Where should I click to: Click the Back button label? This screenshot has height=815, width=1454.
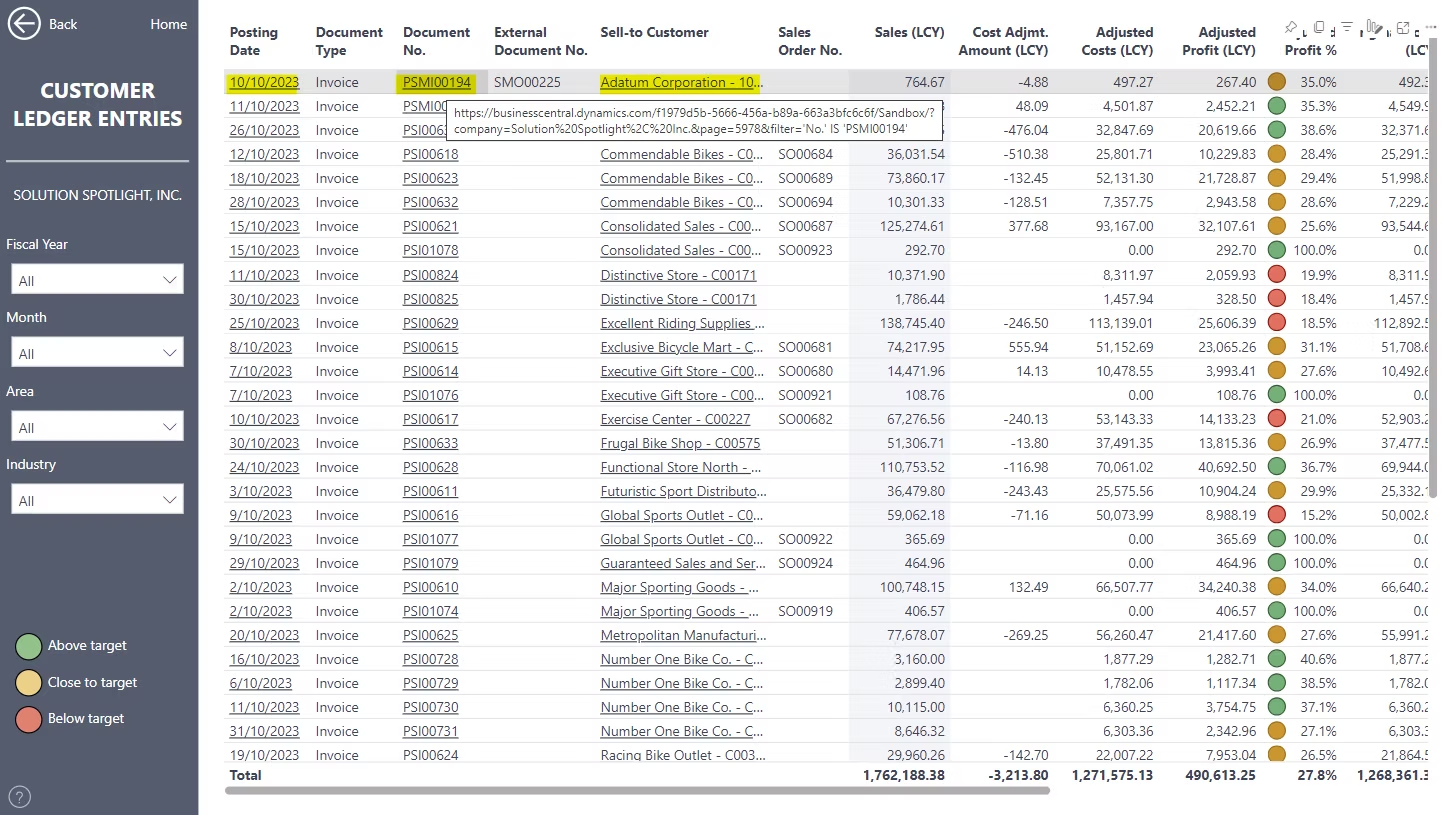[63, 24]
